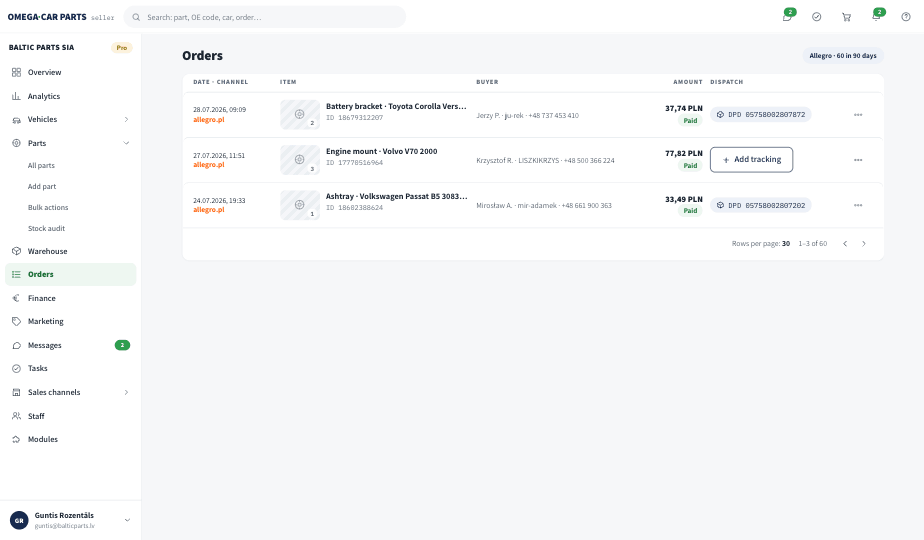The height and width of the screenshot is (540, 924).
Task: Open the notifications bell icon
Action: (x=876, y=17)
